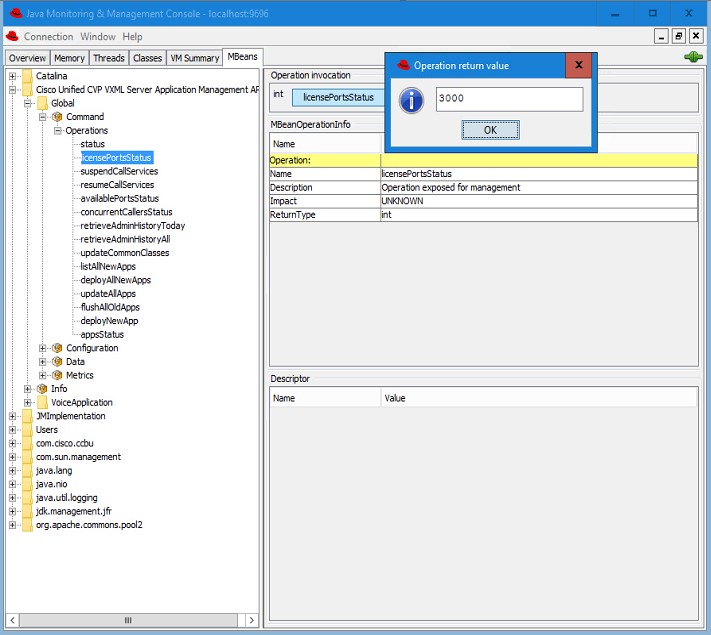The height and width of the screenshot is (635, 711).
Task: Collapse the Command node
Action: (x=43, y=117)
